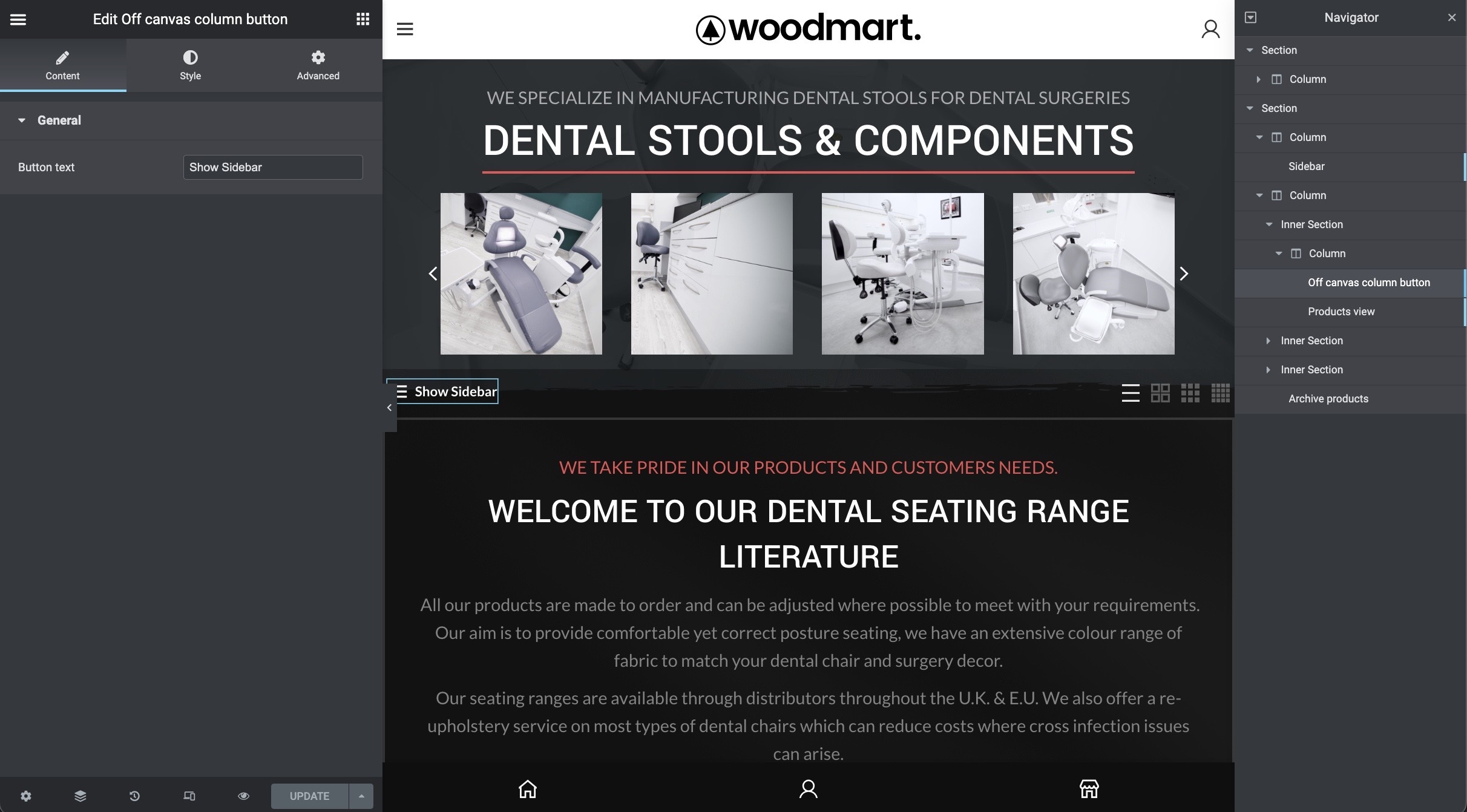Switch to the Style tab
Screen dimensions: 1467x812
pyautogui.click(x=190, y=65)
